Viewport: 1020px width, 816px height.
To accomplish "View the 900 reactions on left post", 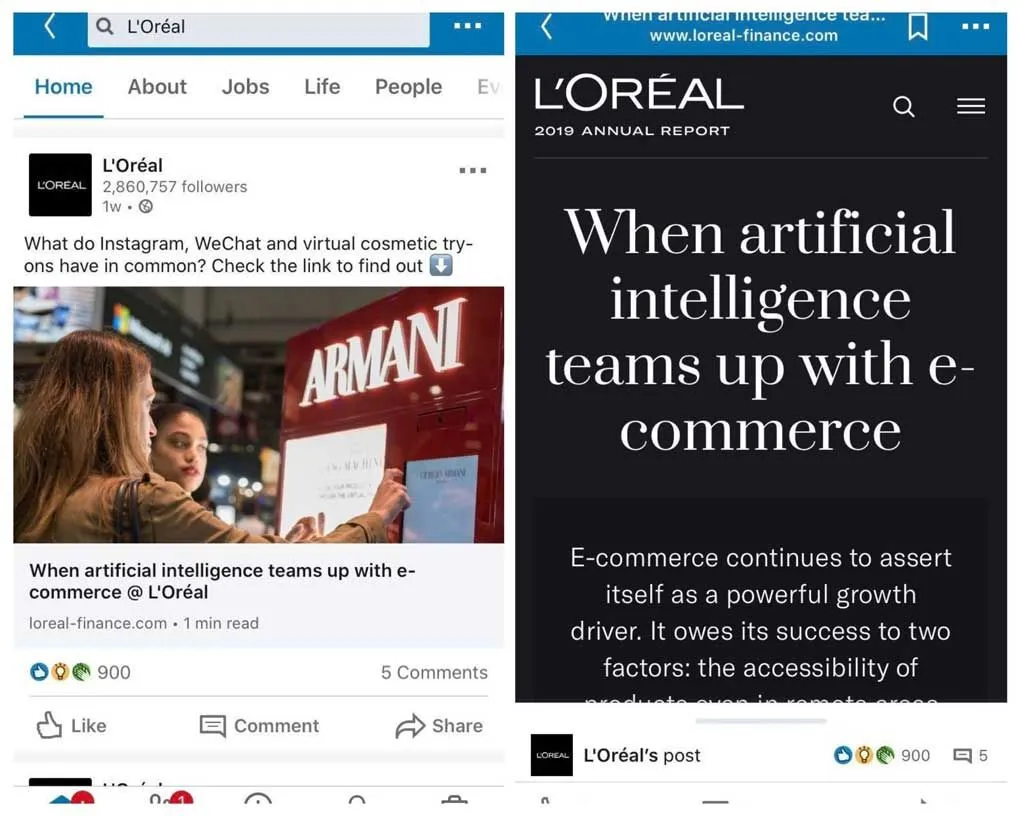I will (x=81, y=672).
